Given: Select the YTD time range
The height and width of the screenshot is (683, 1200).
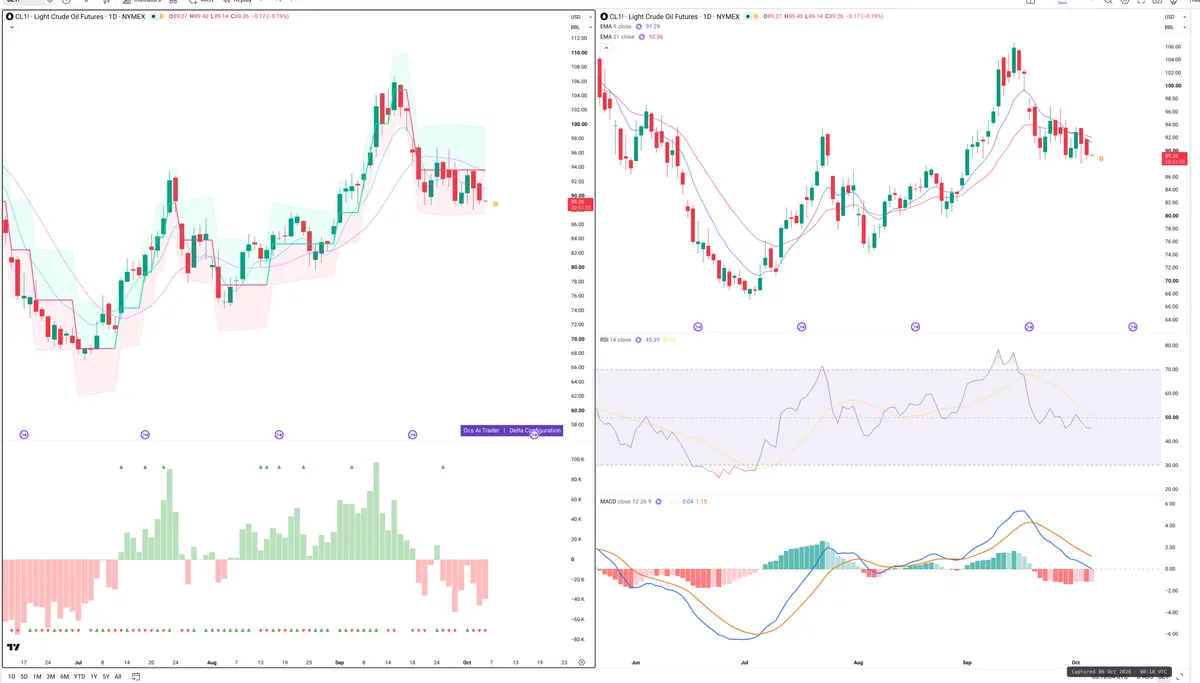Looking at the screenshot, I should (79, 677).
